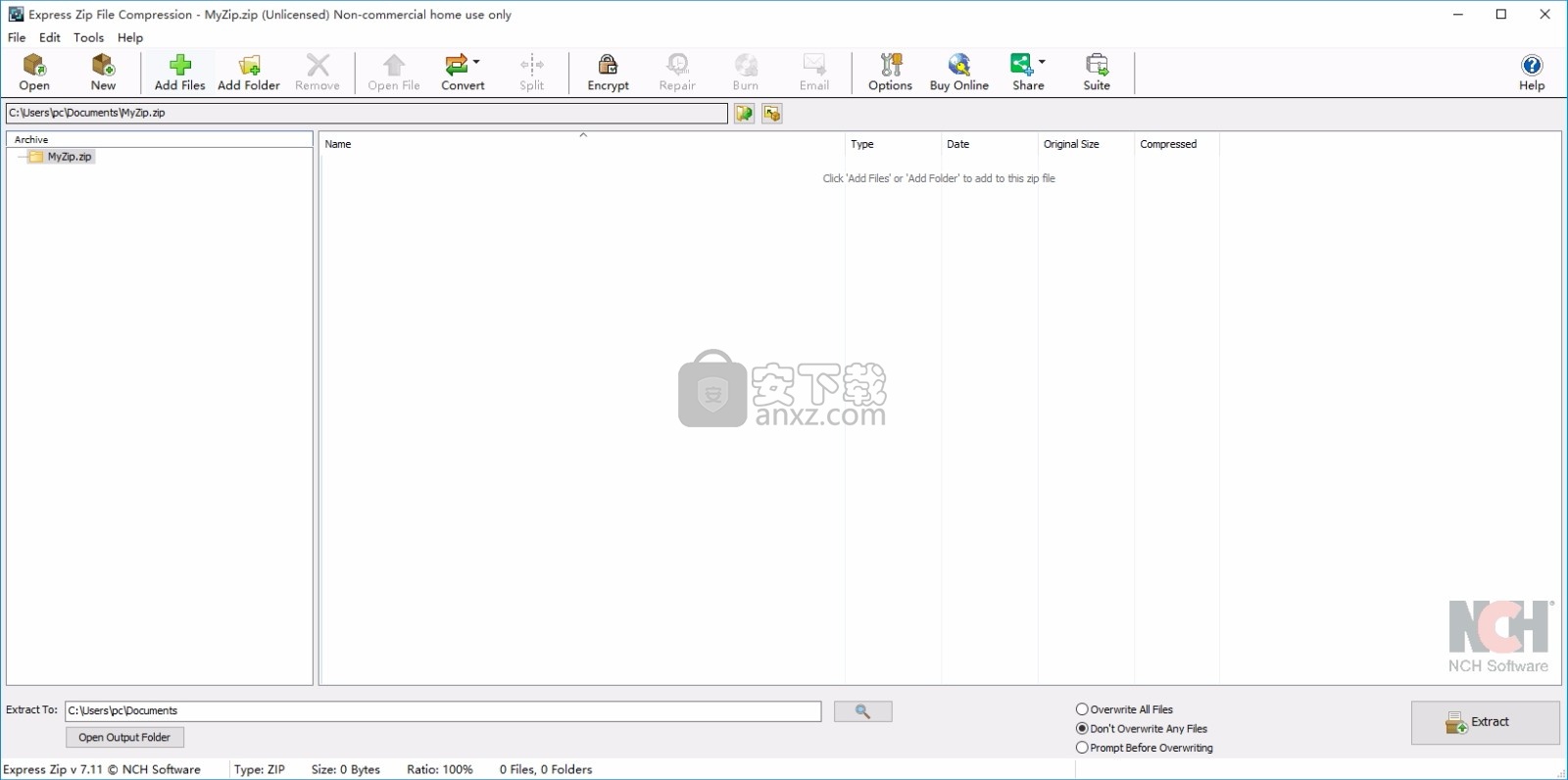Click the Split toolbar icon

[x=532, y=72]
